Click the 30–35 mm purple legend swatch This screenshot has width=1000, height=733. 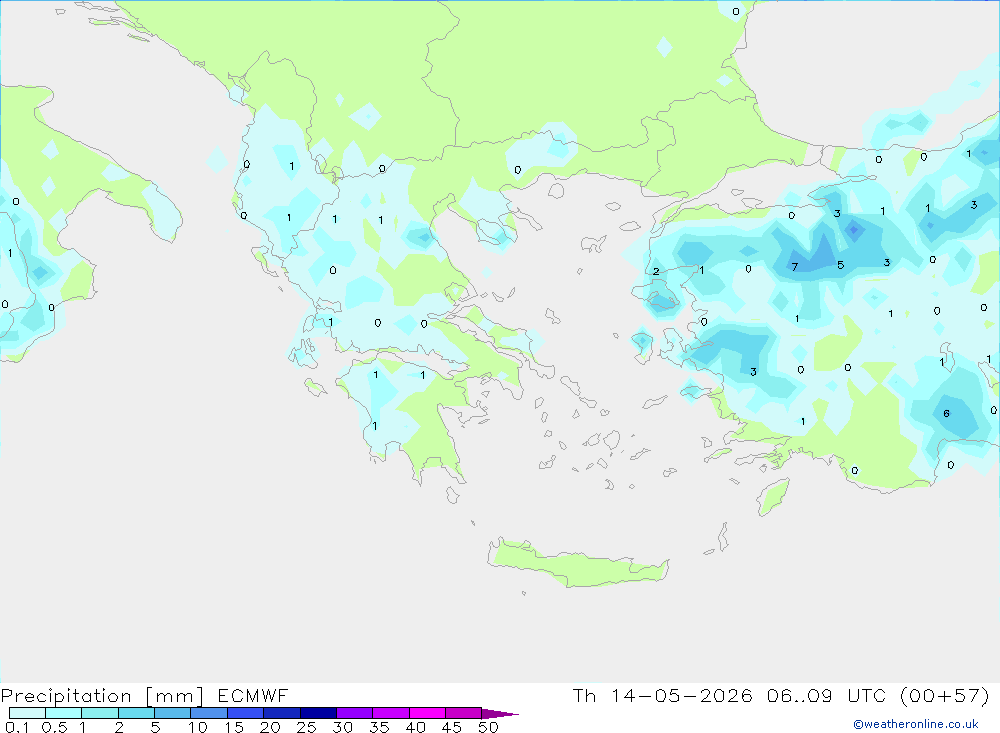355,713
